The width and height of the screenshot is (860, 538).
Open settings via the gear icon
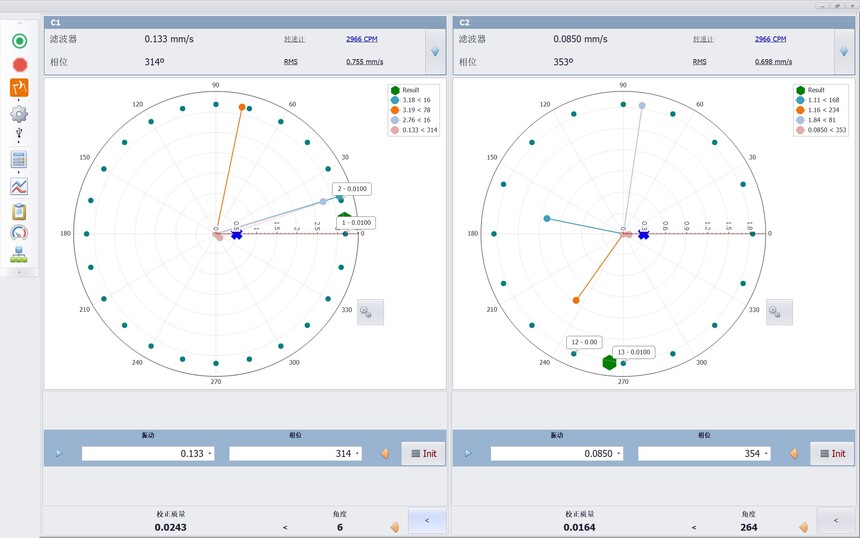(19, 114)
